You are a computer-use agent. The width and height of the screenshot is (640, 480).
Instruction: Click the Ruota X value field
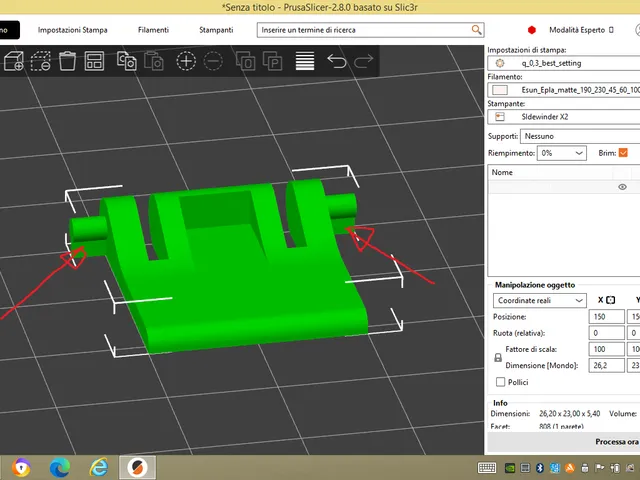point(607,333)
